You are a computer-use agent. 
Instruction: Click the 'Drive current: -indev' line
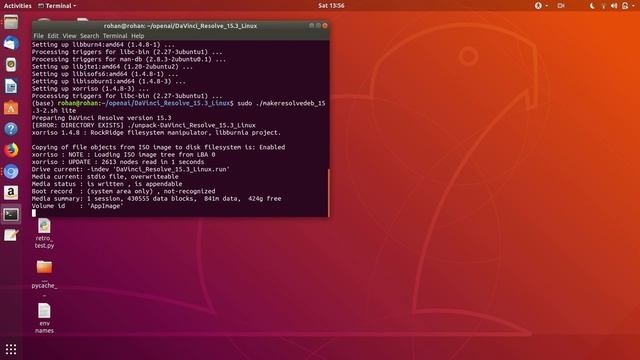point(131,169)
